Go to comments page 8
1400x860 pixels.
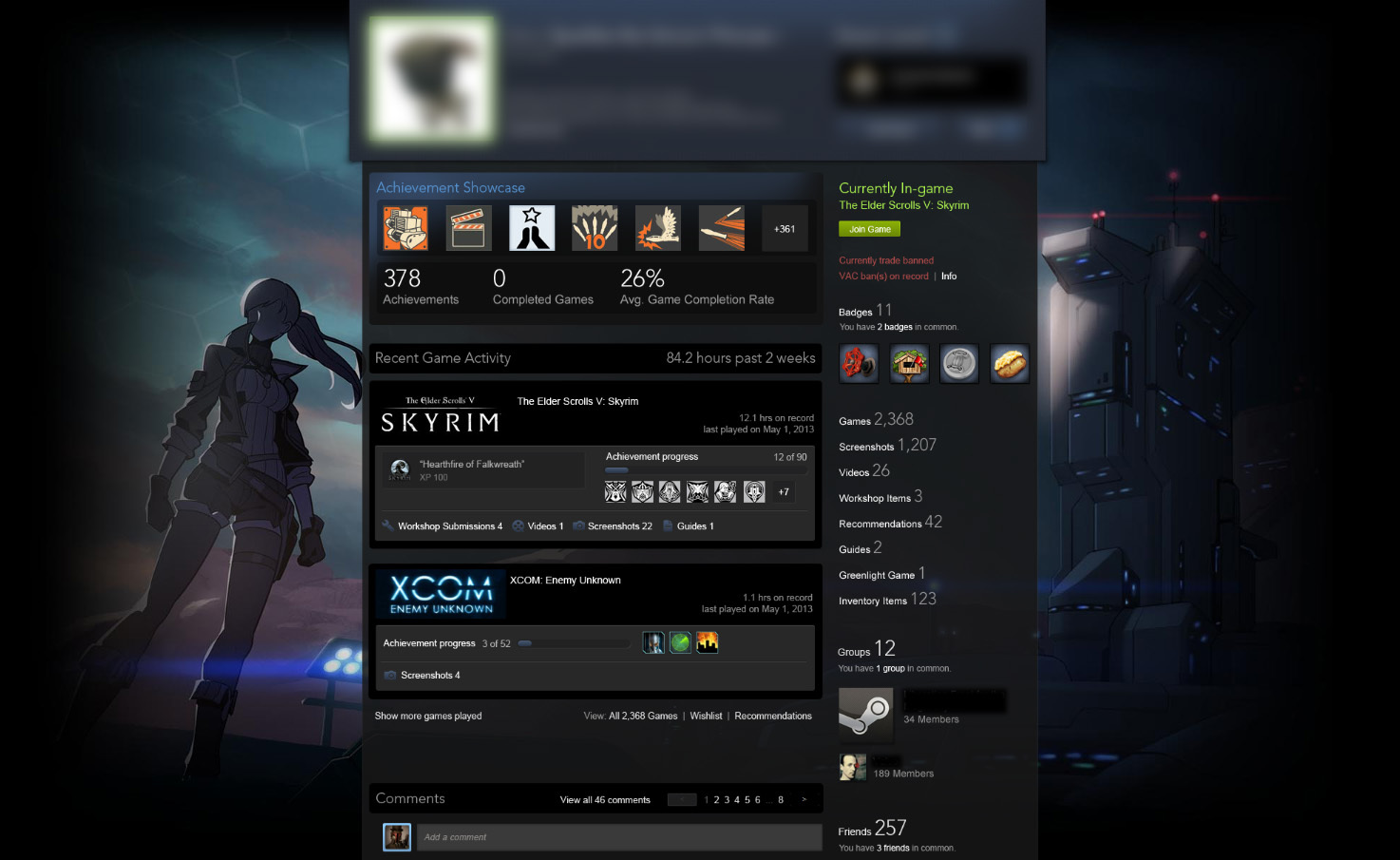point(781,800)
